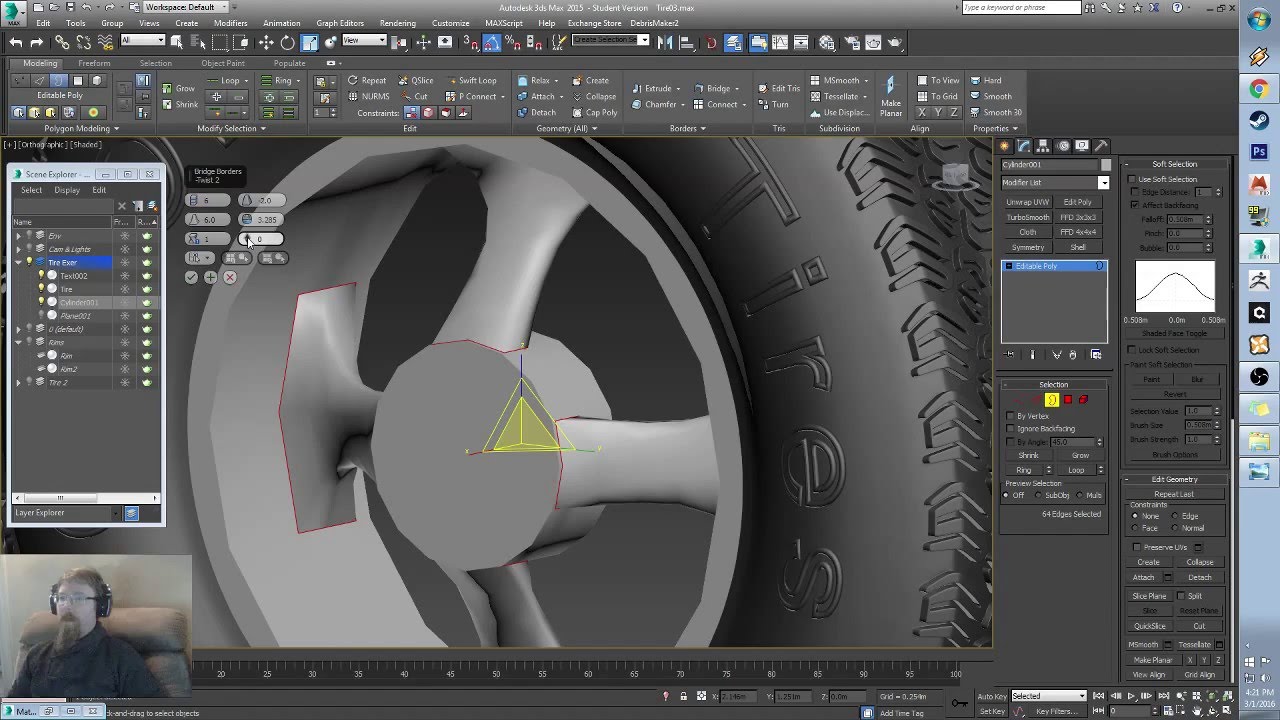The height and width of the screenshot is (720, 1280).
Task: Expand the Geometry (All) panel flyout
Action: coord(565,128)
